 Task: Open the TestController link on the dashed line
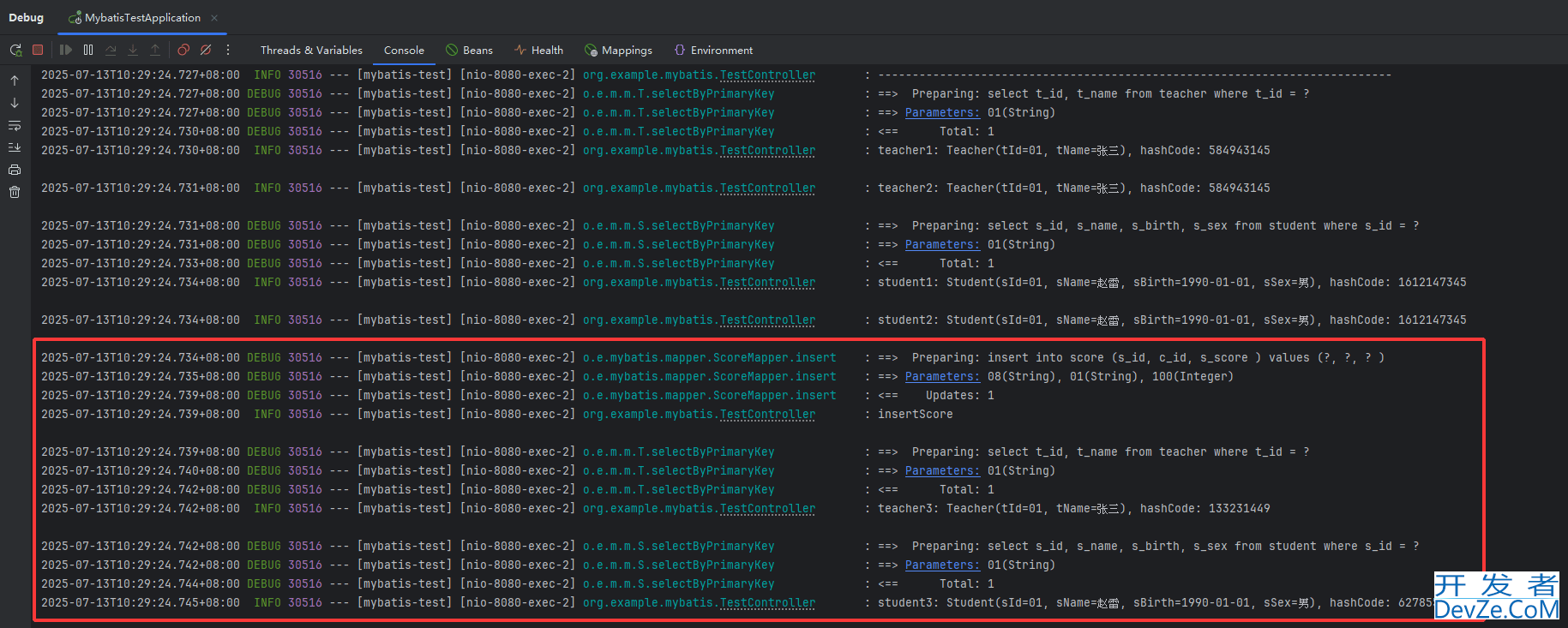(x=767, y=75)
